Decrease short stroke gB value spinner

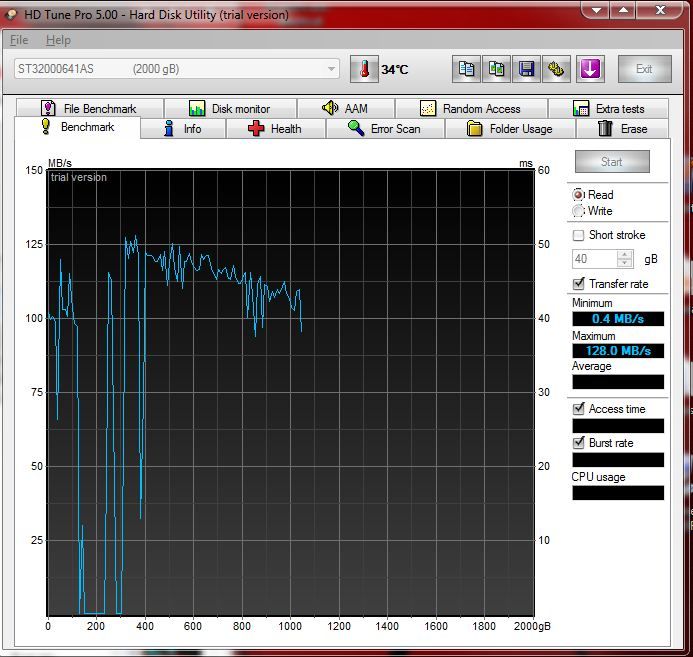[x=624, y=263]
